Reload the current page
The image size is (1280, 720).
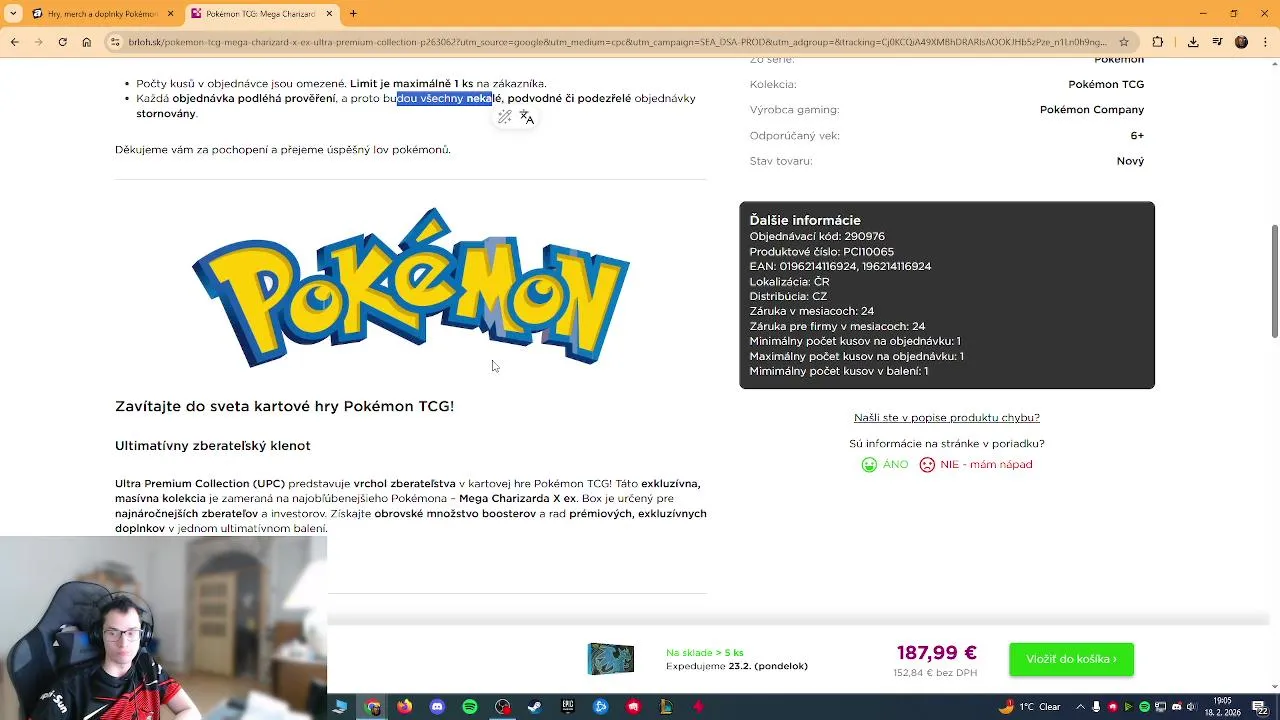point(62,42)
